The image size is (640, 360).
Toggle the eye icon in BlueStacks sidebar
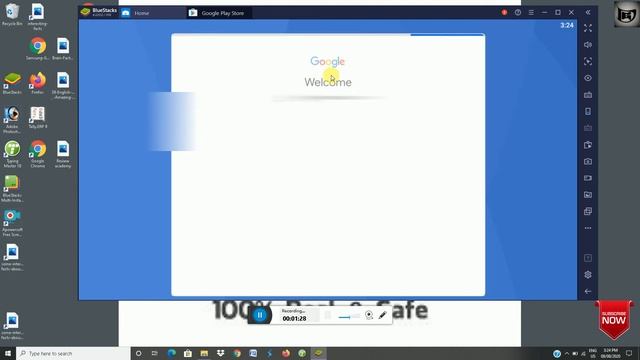[x=588, y=78]
